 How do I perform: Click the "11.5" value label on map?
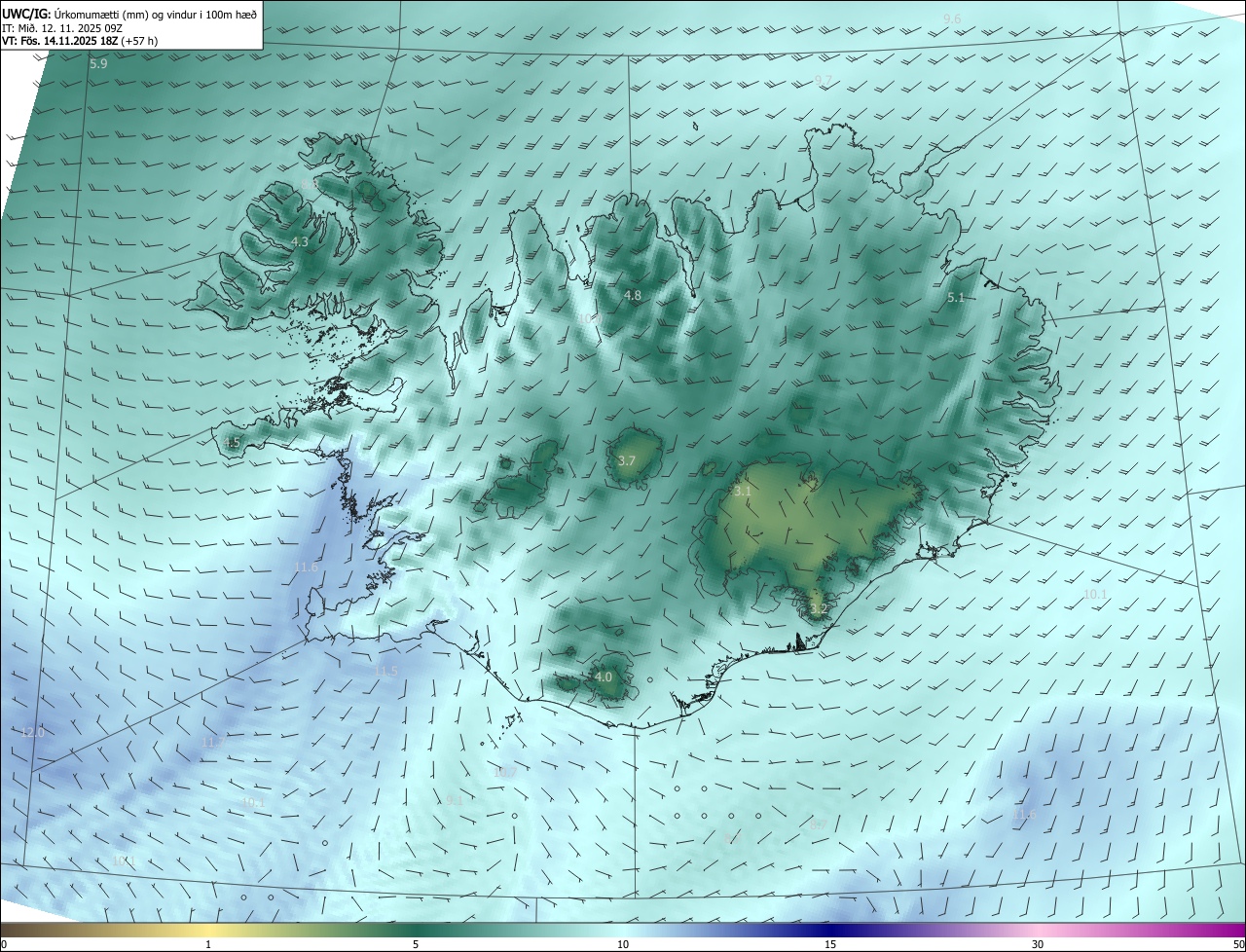click(386, 672)
